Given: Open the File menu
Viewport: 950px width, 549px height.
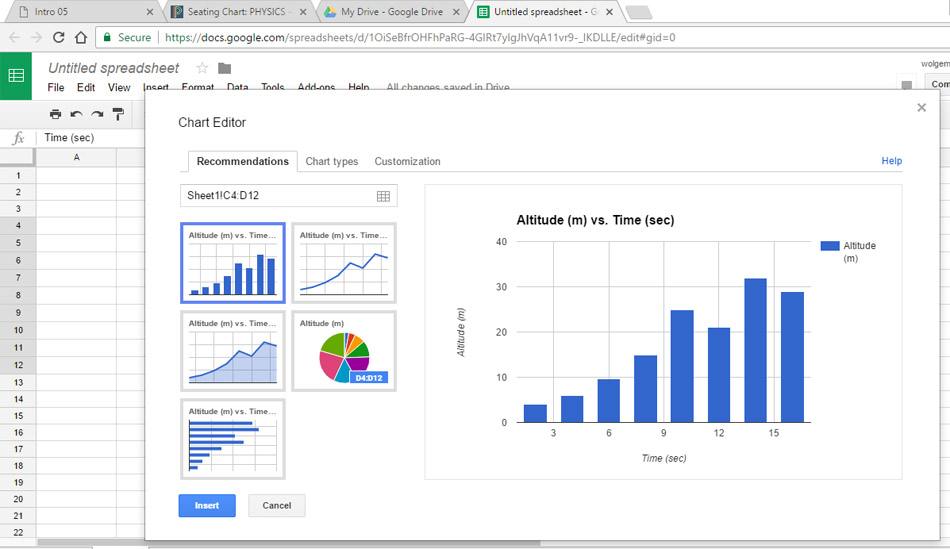Looking at the screenshot, I should (x=56, y=88).
